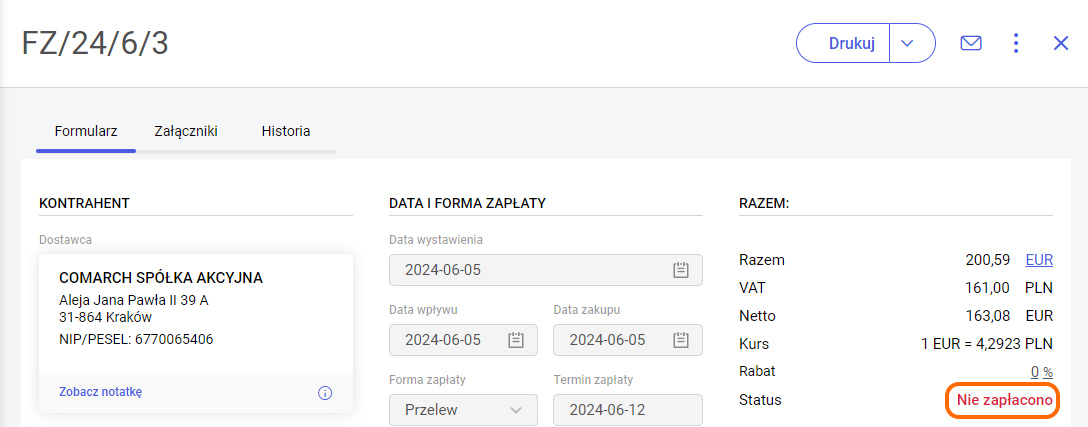
Task: Open calendar for Data wpływu
Action: pyautogui.click(x=516, y=340)
